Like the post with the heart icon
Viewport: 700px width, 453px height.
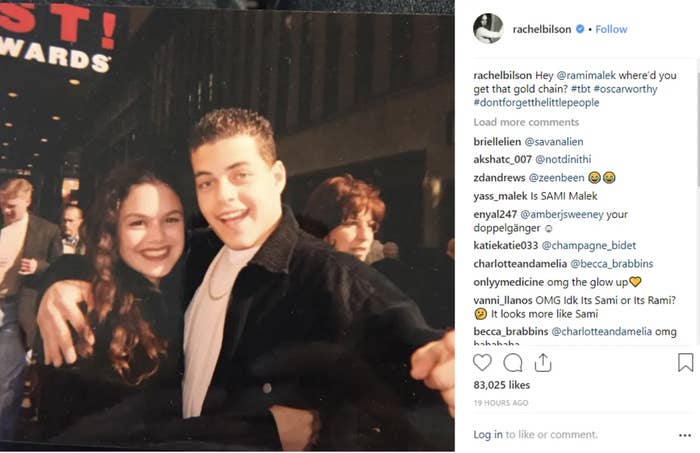(x=482, y=362)
